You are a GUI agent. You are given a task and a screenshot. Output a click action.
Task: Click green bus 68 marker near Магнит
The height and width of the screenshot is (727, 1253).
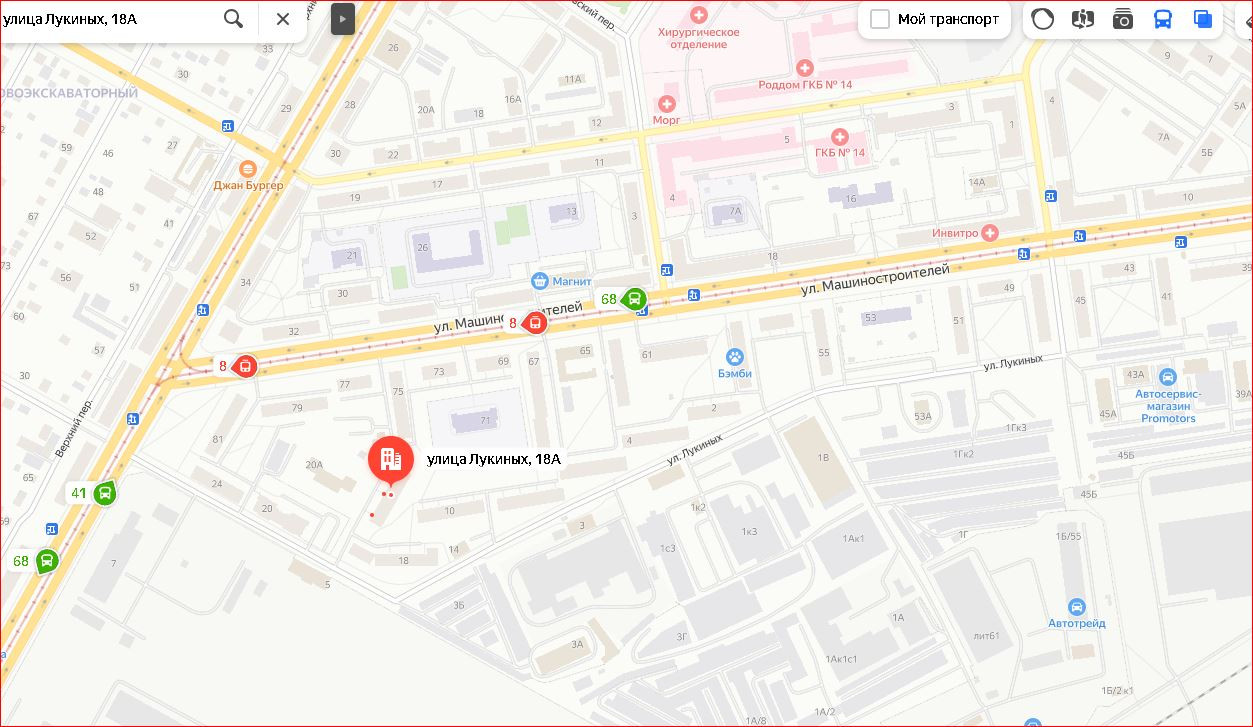634,298
